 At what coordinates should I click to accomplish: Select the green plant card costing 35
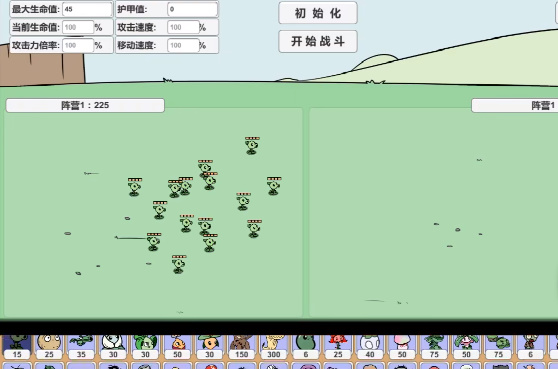[x=81, y=347]
